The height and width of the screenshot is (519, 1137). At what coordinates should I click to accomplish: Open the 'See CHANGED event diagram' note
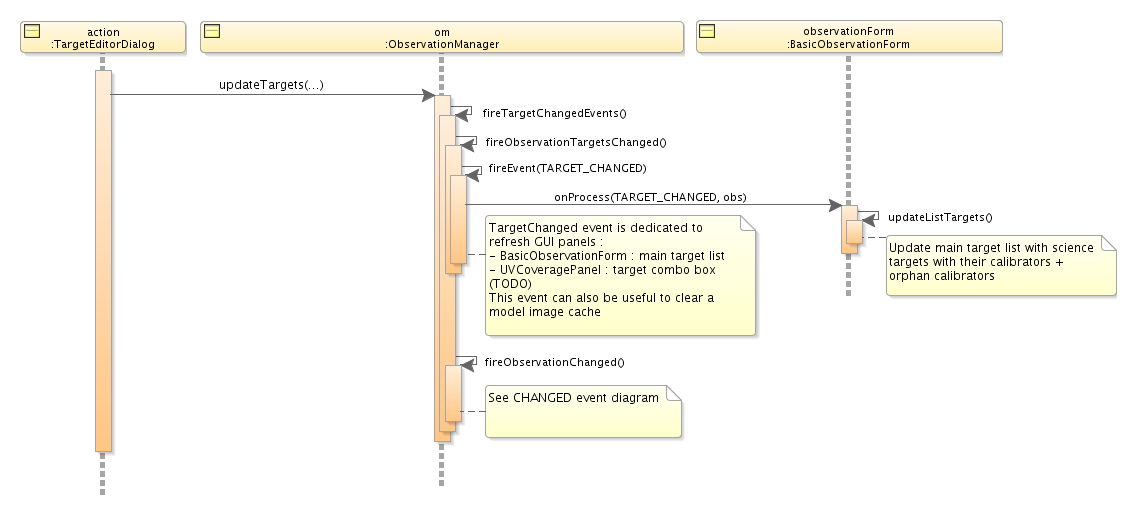point(582,410)
